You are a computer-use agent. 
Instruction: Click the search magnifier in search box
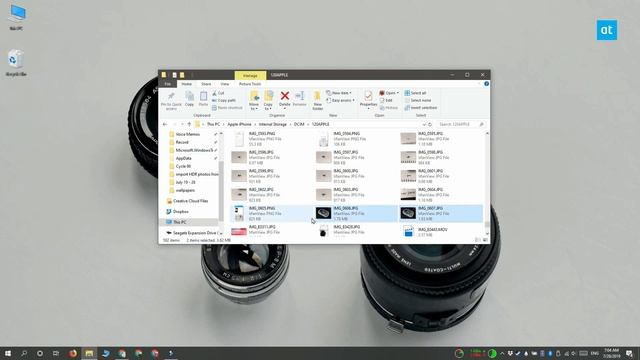point(481,124)
